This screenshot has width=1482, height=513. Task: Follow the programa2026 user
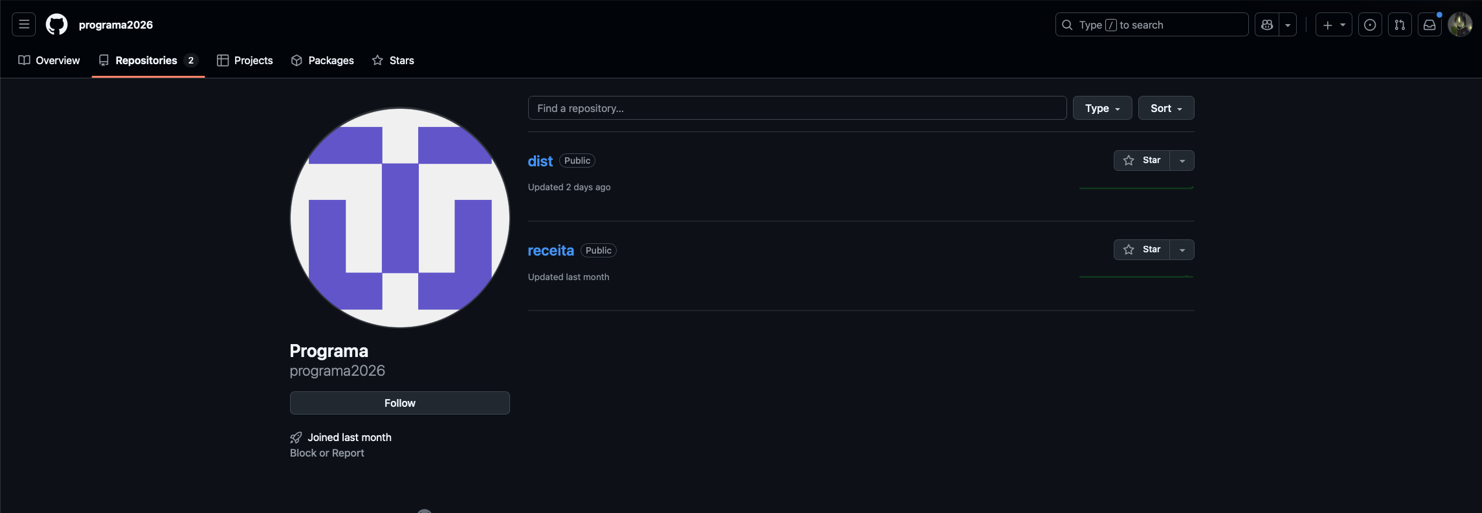[399, 403]
